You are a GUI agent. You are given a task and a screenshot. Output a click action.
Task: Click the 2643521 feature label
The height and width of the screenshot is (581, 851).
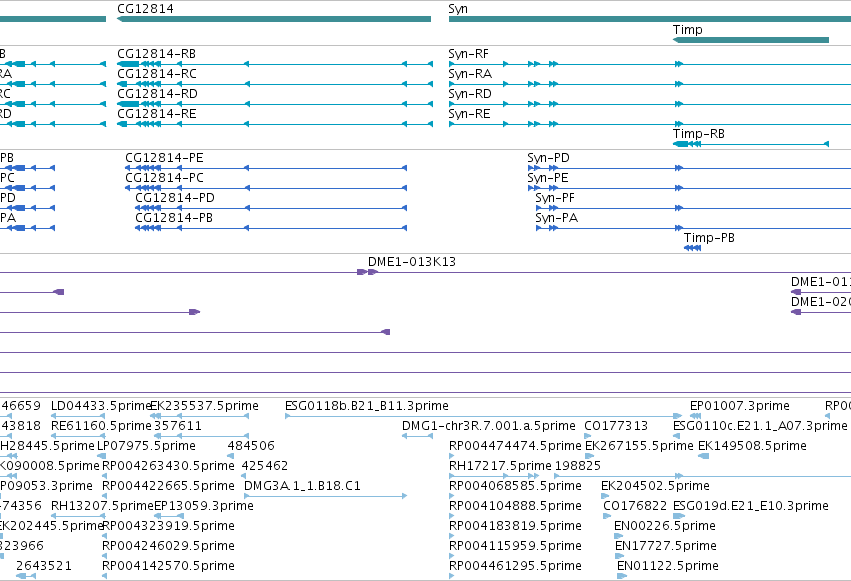(43, 566)
